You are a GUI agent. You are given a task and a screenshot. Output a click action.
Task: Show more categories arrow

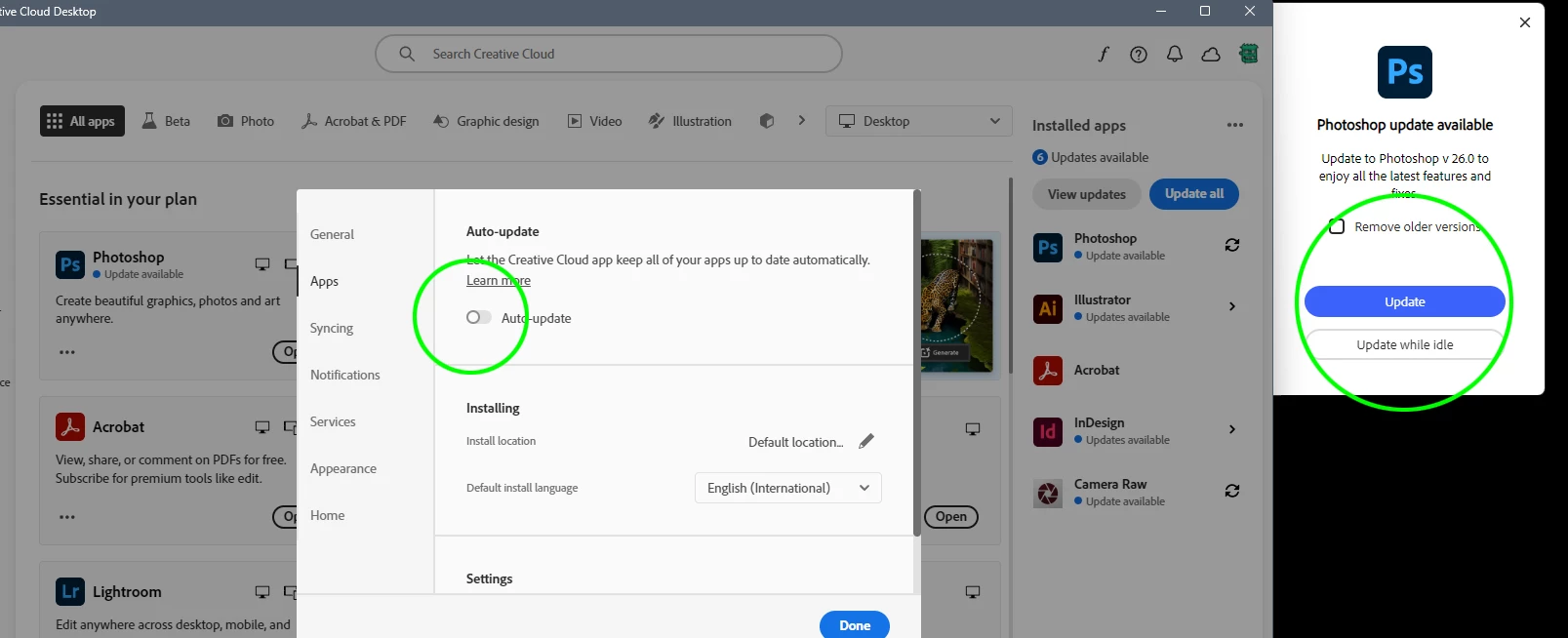(x=802, y=121)
